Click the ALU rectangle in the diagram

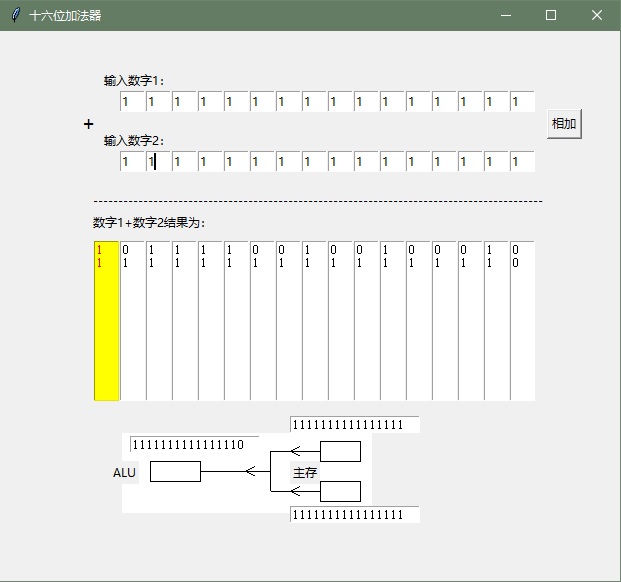coord(175,472)
